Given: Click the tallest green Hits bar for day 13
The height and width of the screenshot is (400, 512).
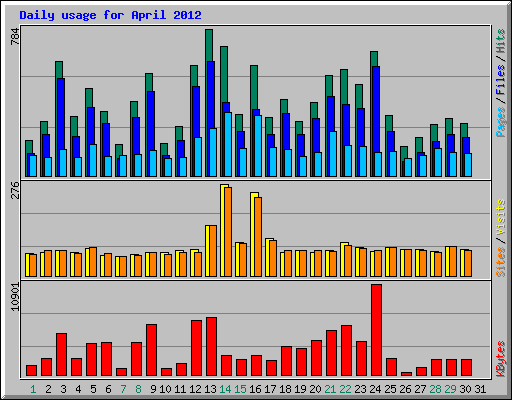Looking at the screenshot, I should 209,45.
